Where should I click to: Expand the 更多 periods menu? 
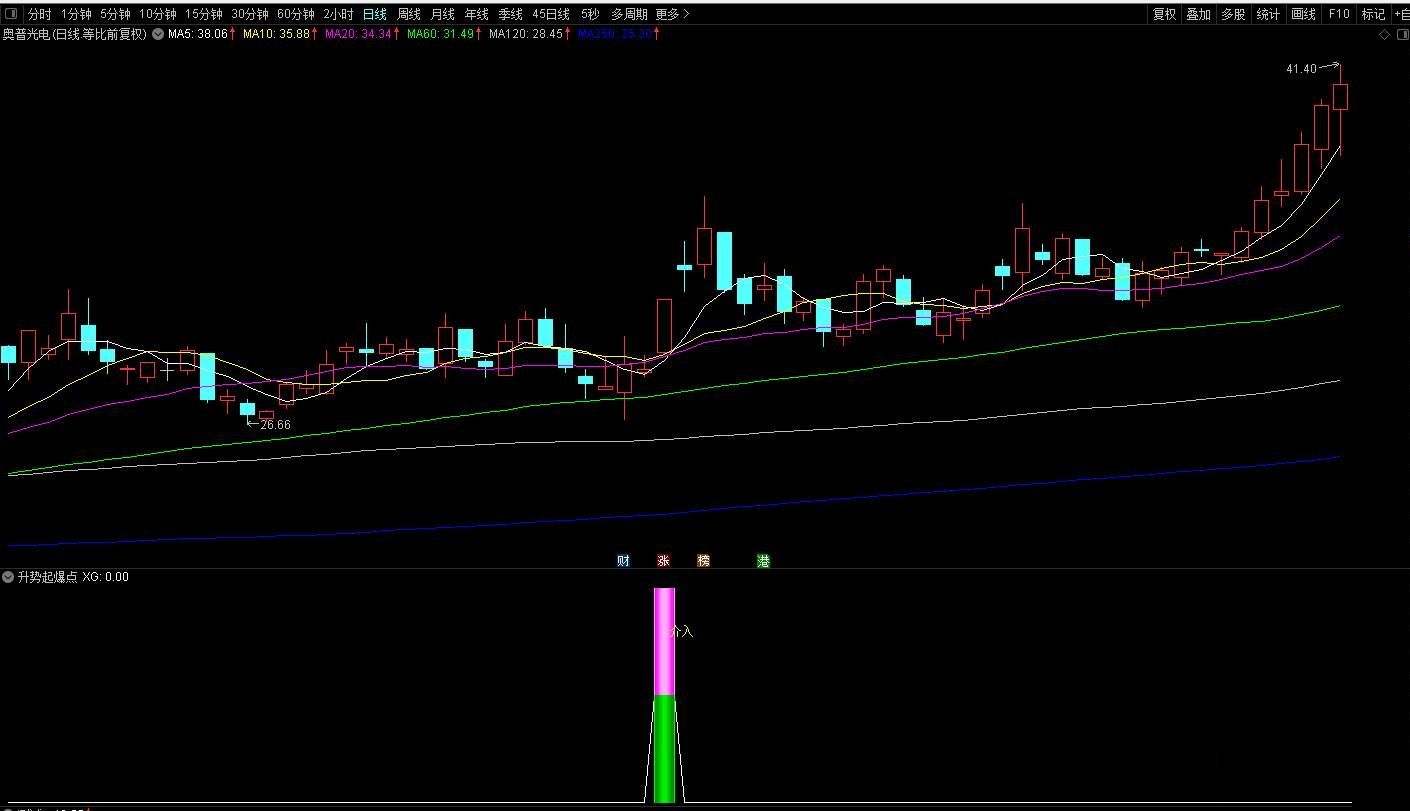pyautogui.click(x=672, y=14)
